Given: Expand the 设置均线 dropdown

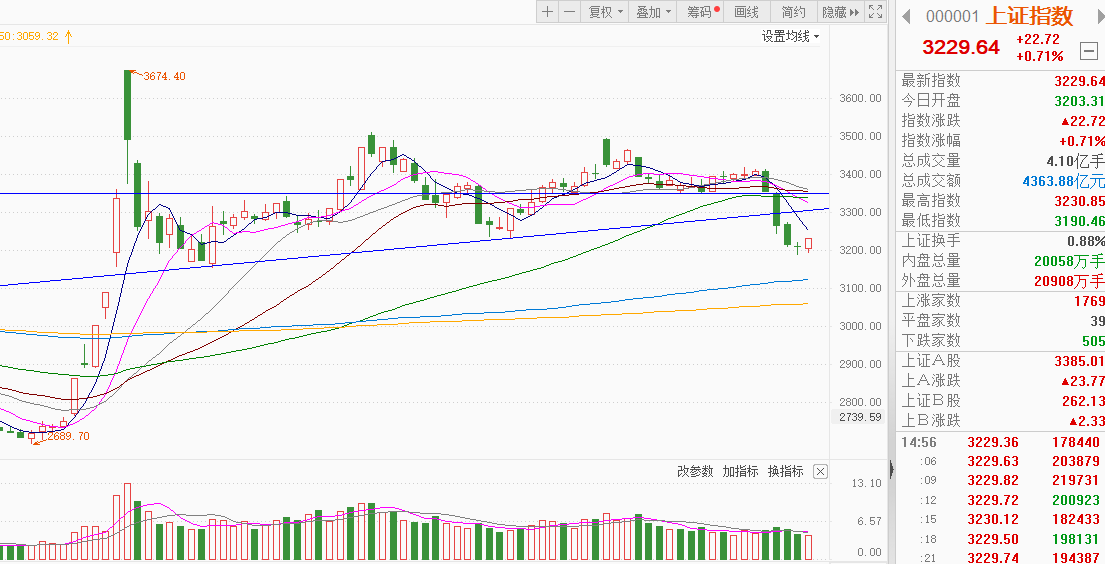Looking at the screenshot, I should tap(790, 36).
